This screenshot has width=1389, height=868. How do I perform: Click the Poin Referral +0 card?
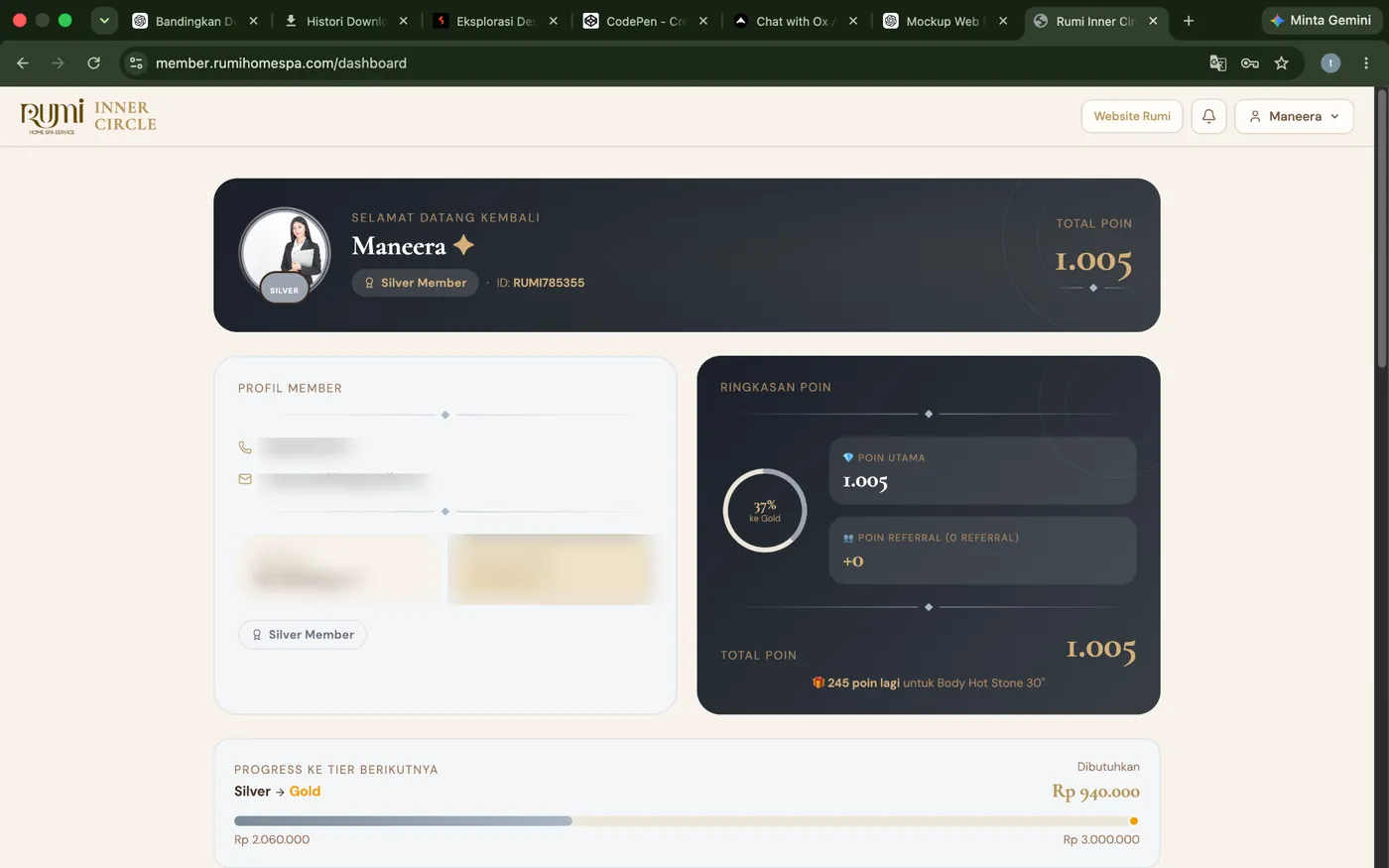click(982, 550)
